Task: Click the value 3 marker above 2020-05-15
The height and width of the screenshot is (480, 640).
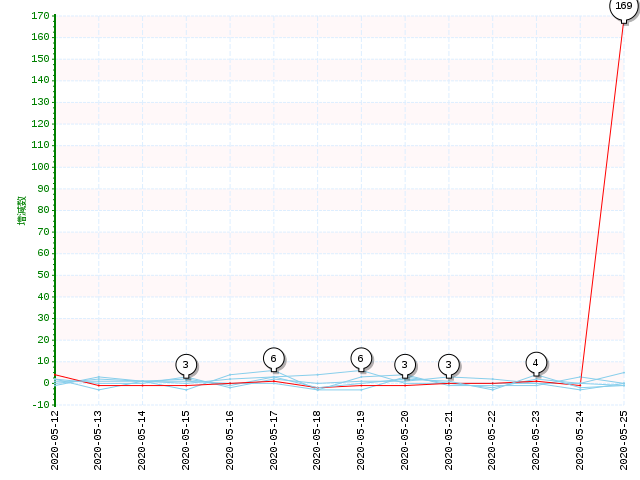Action: pyautogui.click(x=186, y=365)
